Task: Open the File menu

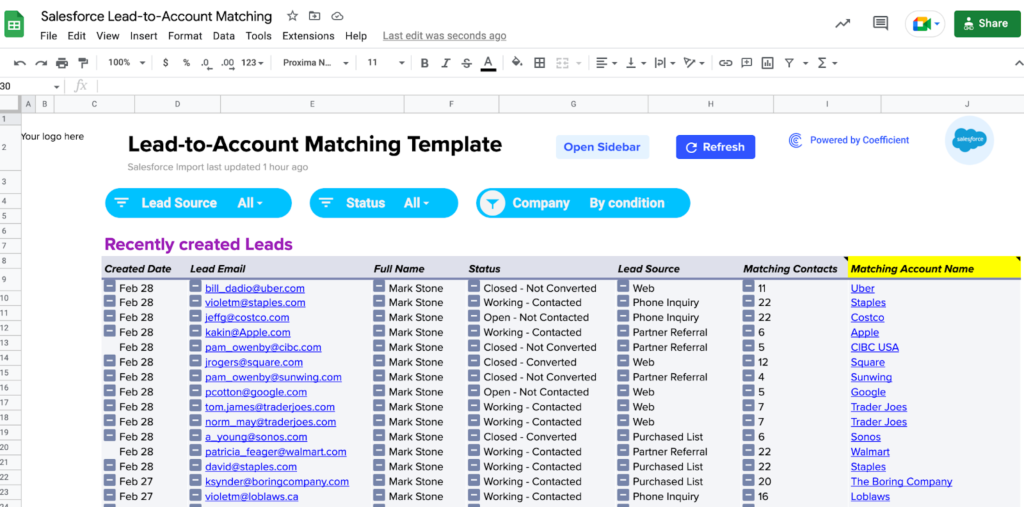Action: click(x=48, y=36)
